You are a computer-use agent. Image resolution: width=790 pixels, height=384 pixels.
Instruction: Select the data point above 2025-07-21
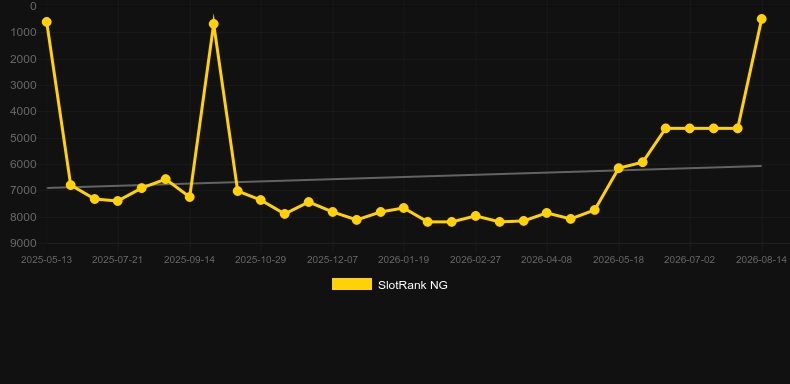point(118,201)
